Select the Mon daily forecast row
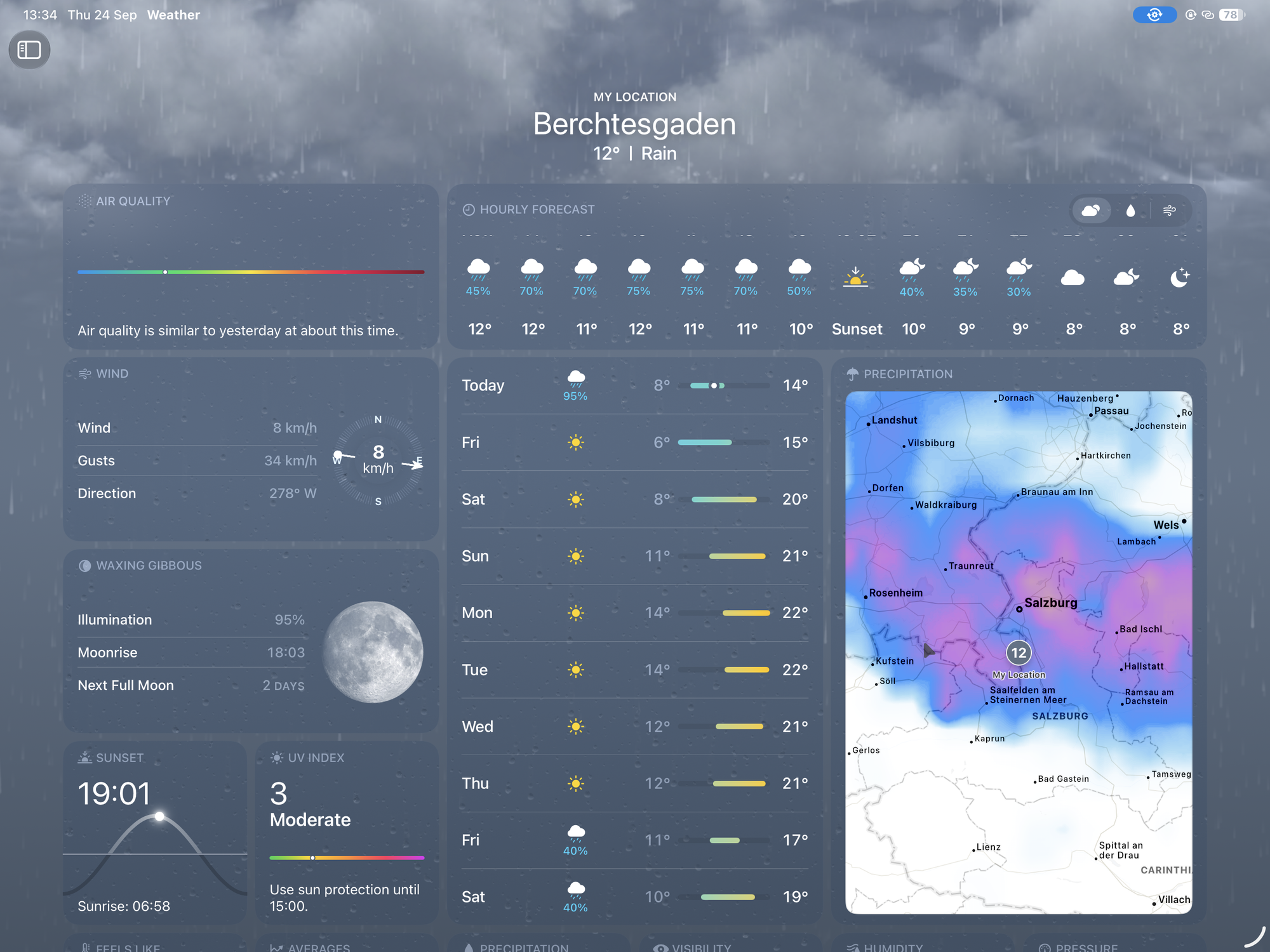 (x=635, y=613)
